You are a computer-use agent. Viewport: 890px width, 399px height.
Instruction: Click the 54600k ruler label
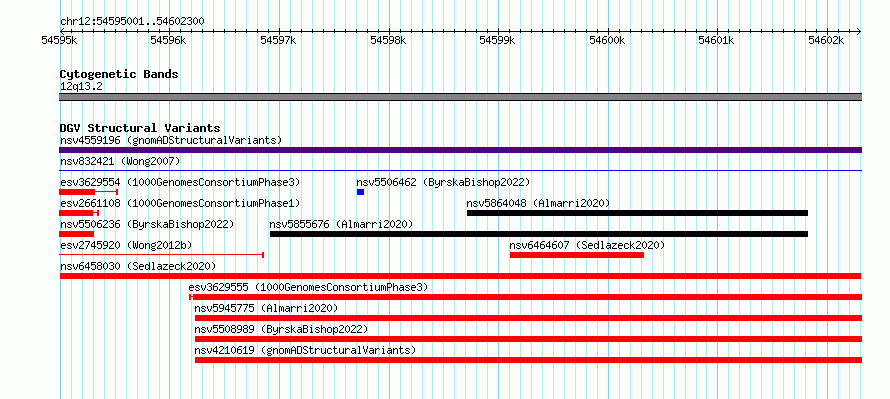[608, 40]
